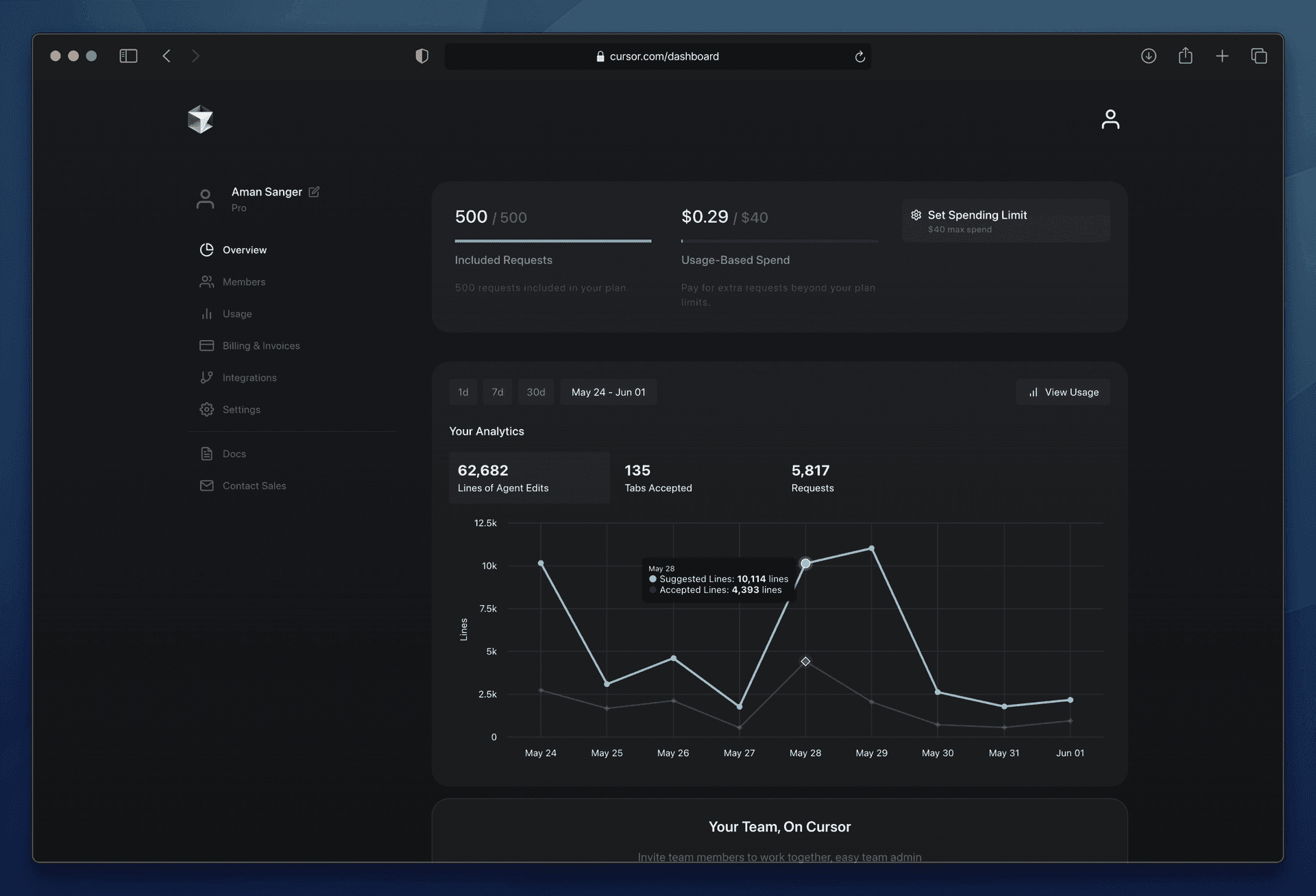Image resolution: width=1316 pixels, height=896 pixels.
Task: Select the 7d time range
Action: (x=498, y=392)
